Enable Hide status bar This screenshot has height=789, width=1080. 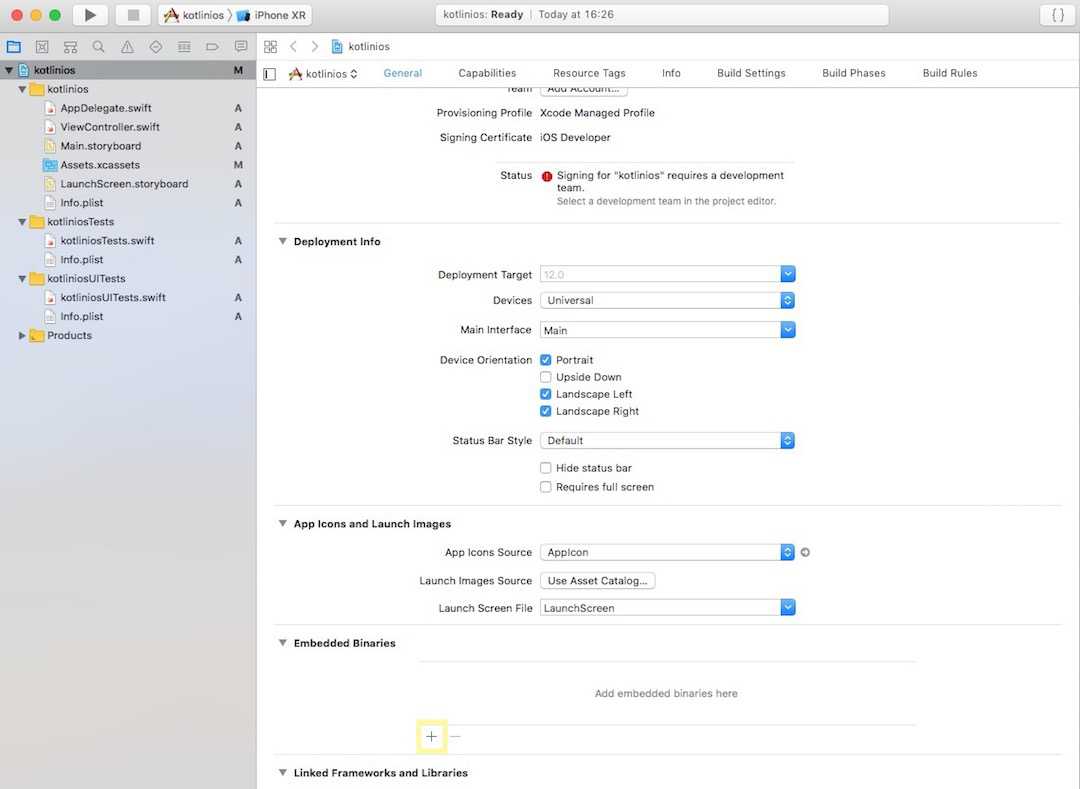pyautogui.click(x=546, y=468)
